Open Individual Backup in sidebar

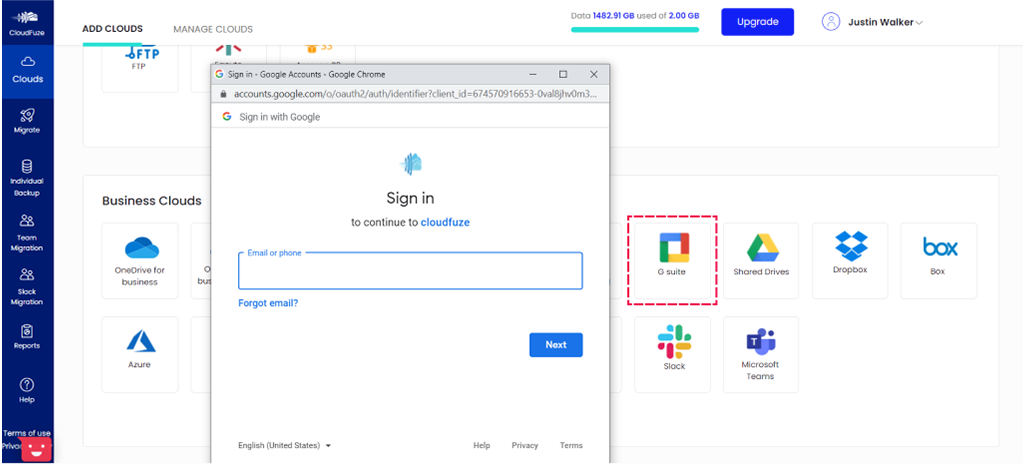click(x=27, y=178)
